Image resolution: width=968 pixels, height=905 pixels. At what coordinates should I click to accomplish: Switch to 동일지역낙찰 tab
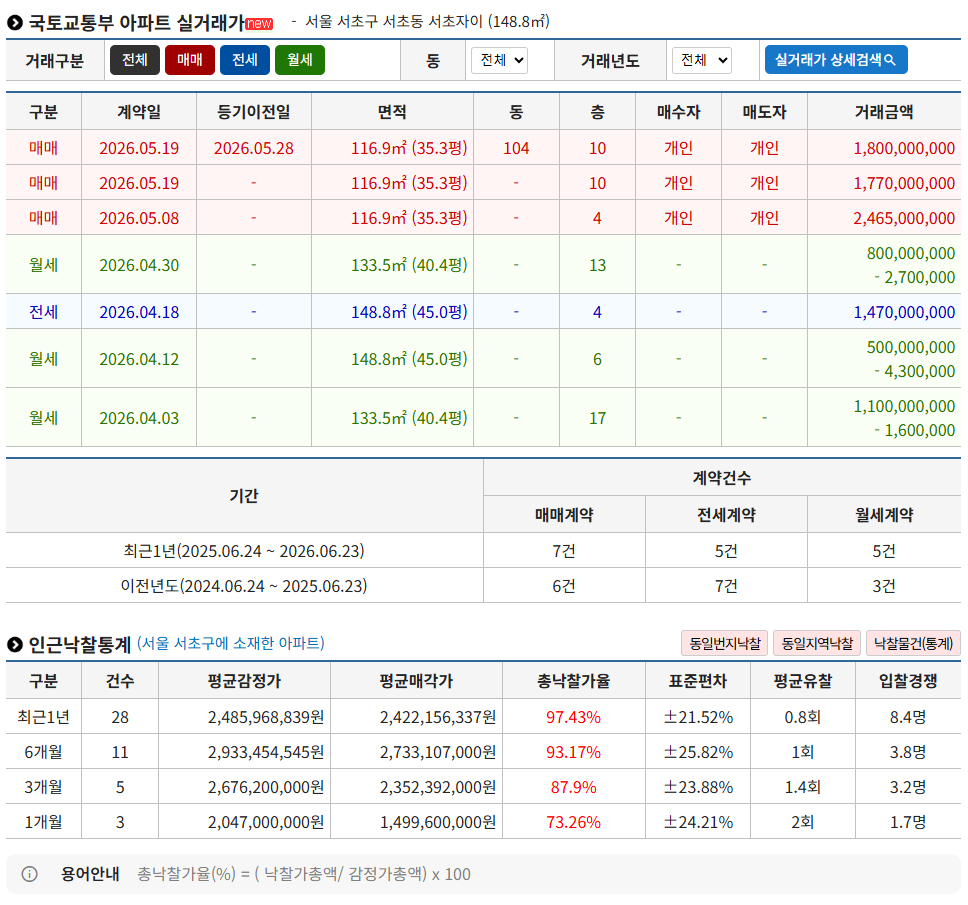click(x=817, y=643)
